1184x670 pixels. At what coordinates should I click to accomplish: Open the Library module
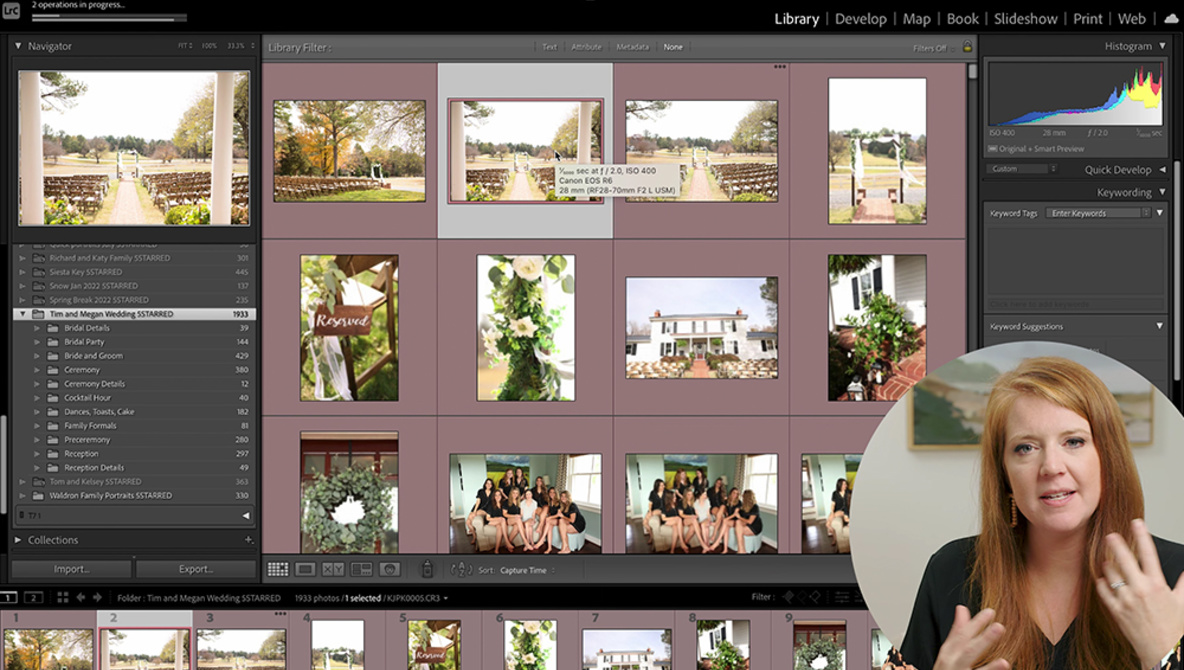point(797,19)
